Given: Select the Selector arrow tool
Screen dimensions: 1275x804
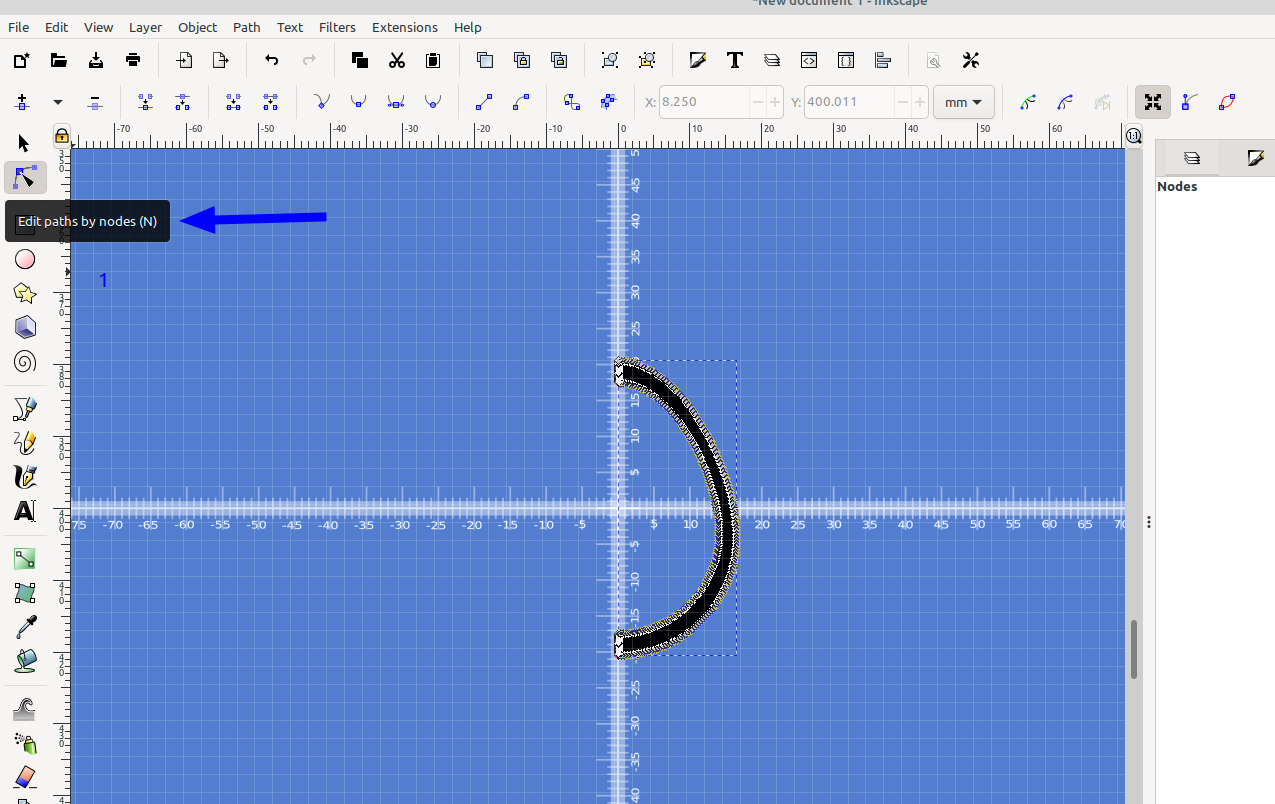Looking at the screenshot, I should [x=25, y=144].
